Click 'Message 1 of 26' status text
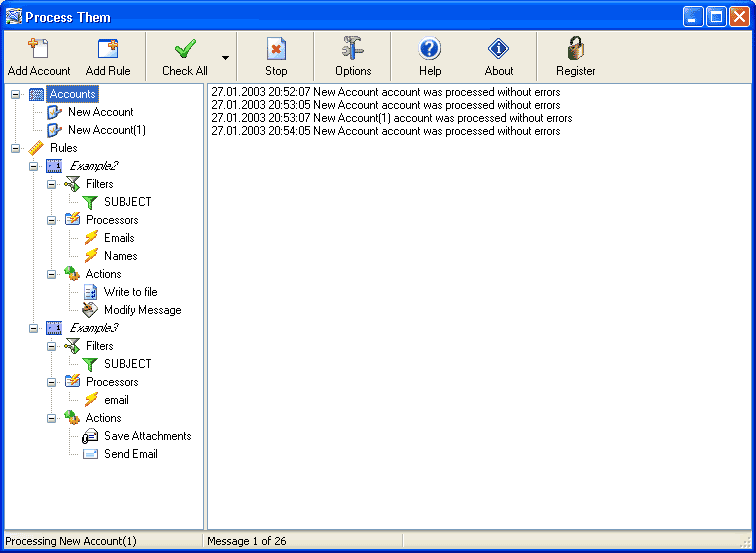 click(x=246, y=541)
